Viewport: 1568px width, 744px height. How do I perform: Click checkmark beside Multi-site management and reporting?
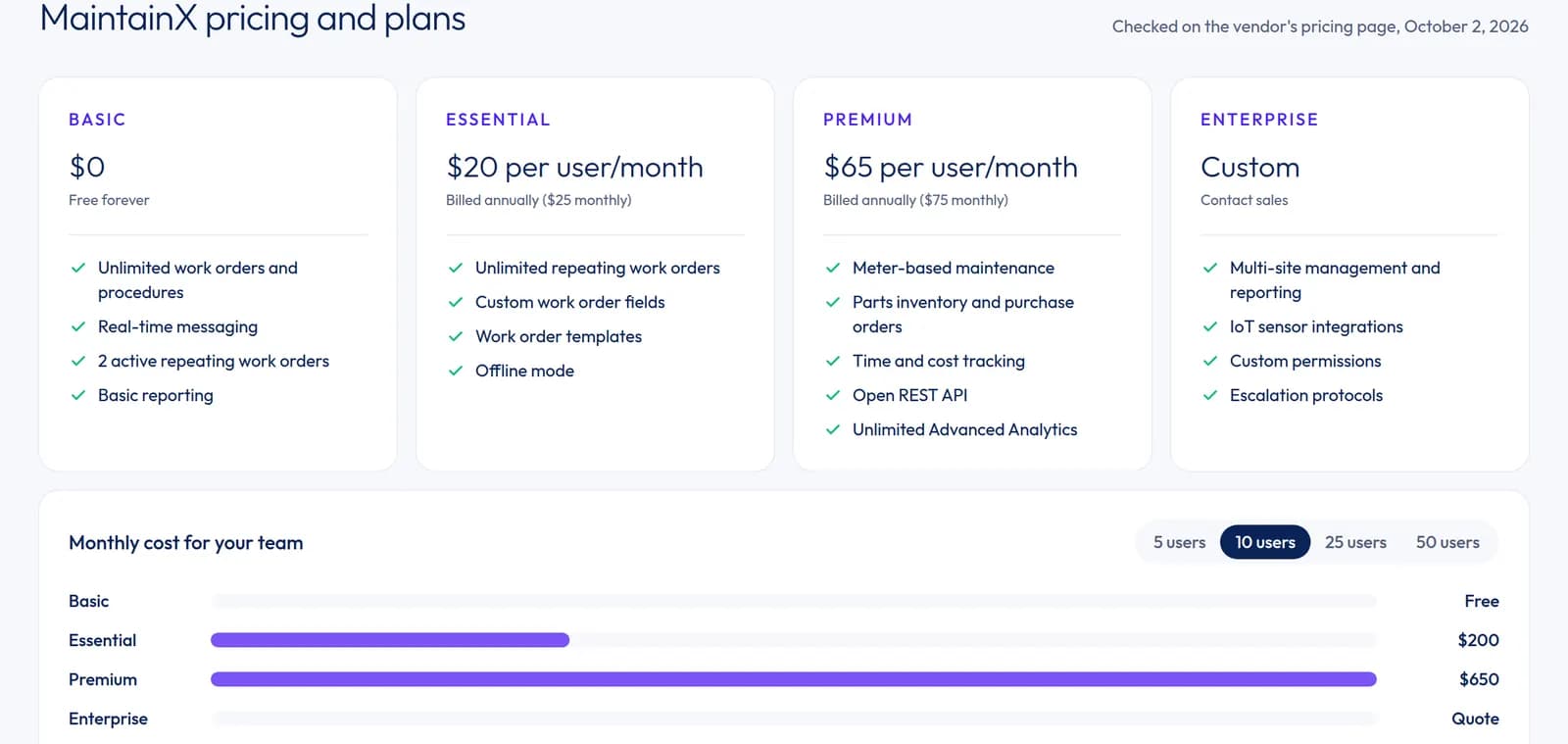(x=1210, y=268)
